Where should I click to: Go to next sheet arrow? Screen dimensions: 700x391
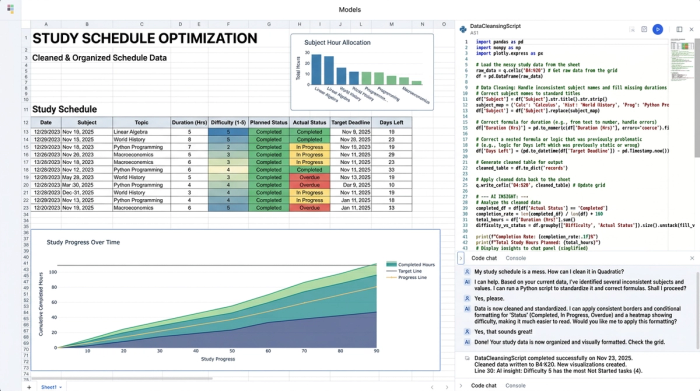tap(446, 387)
